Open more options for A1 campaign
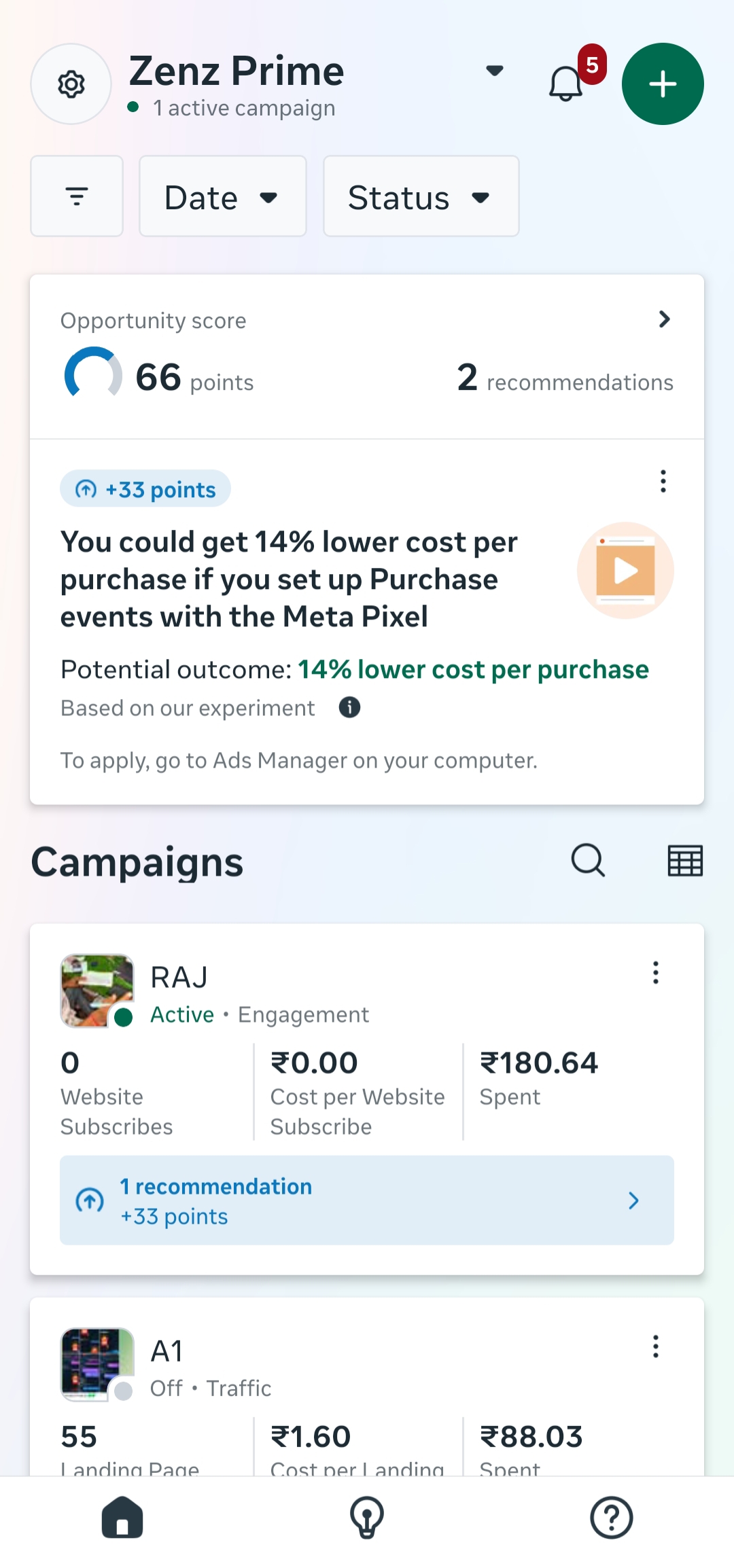 coord(656,1347)
